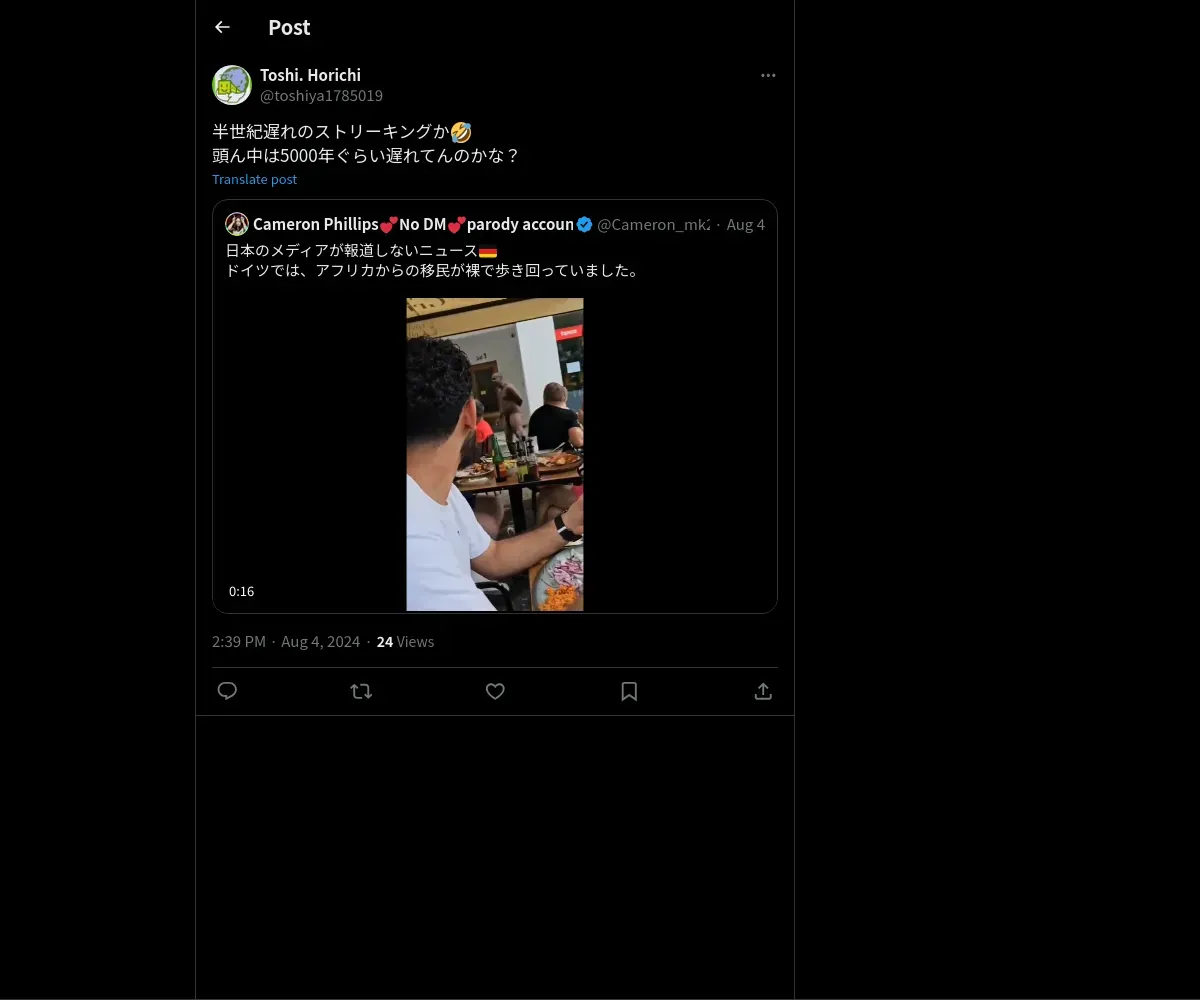The height and width of the screenshot is (1000, 1200).
Task: Open the three-dot more options menu
Action: tap(768, 75)
